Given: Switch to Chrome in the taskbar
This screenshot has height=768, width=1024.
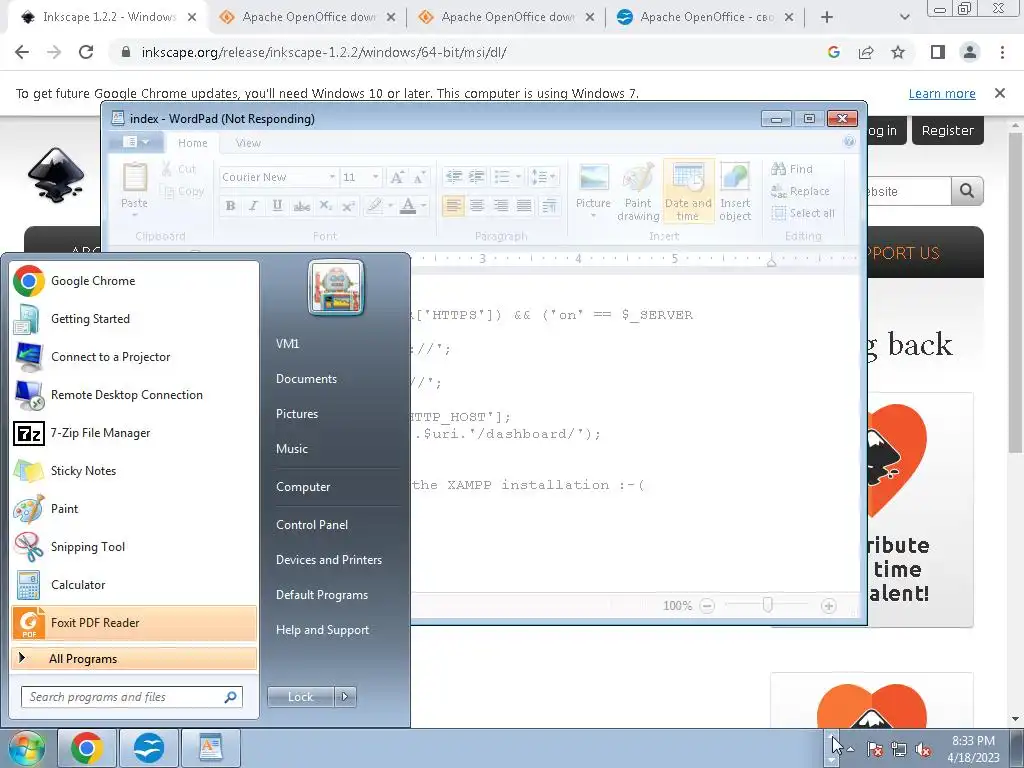Looking at the screenshot, I should click(88, 748).
